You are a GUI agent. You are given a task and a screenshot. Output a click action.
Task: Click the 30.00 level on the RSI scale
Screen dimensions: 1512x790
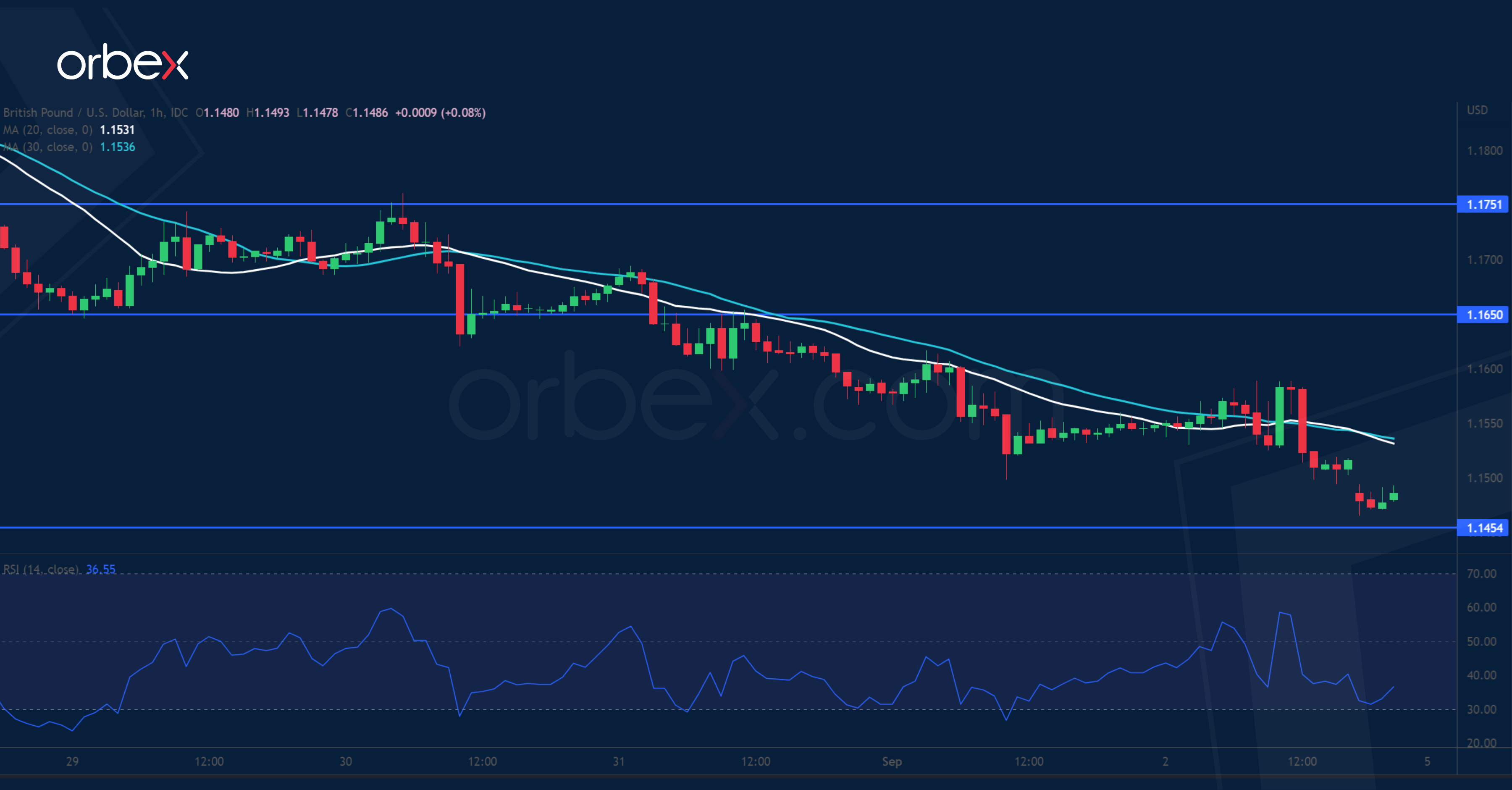[1481, 709]
